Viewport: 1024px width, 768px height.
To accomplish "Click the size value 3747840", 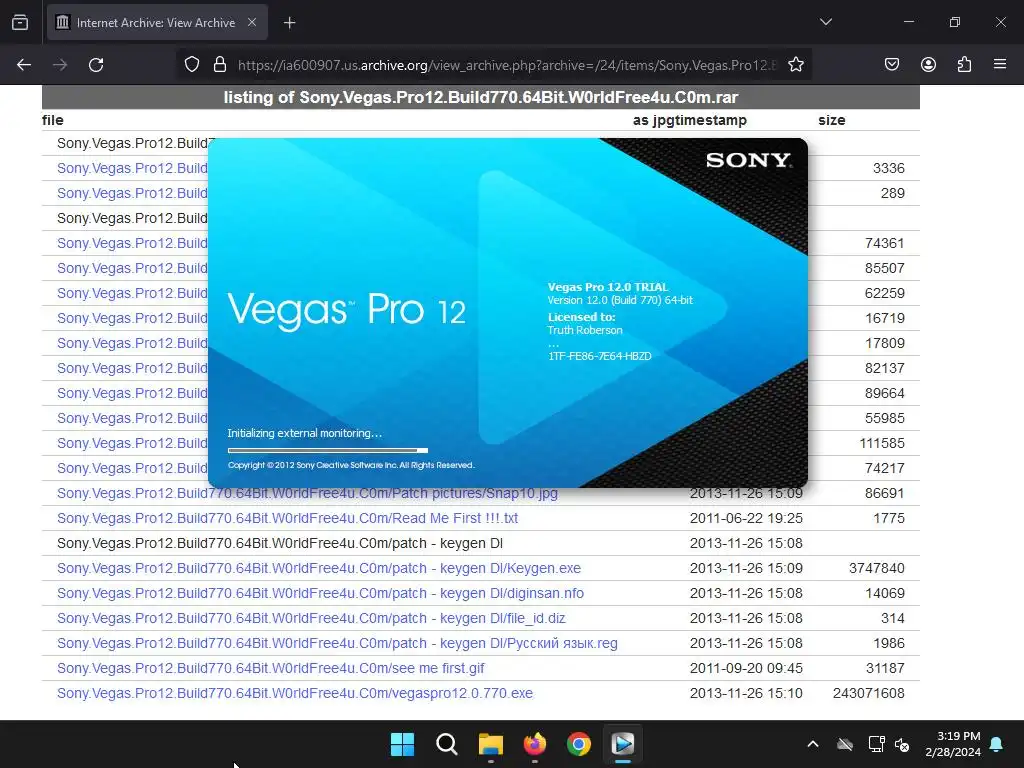I will (876, 568).
